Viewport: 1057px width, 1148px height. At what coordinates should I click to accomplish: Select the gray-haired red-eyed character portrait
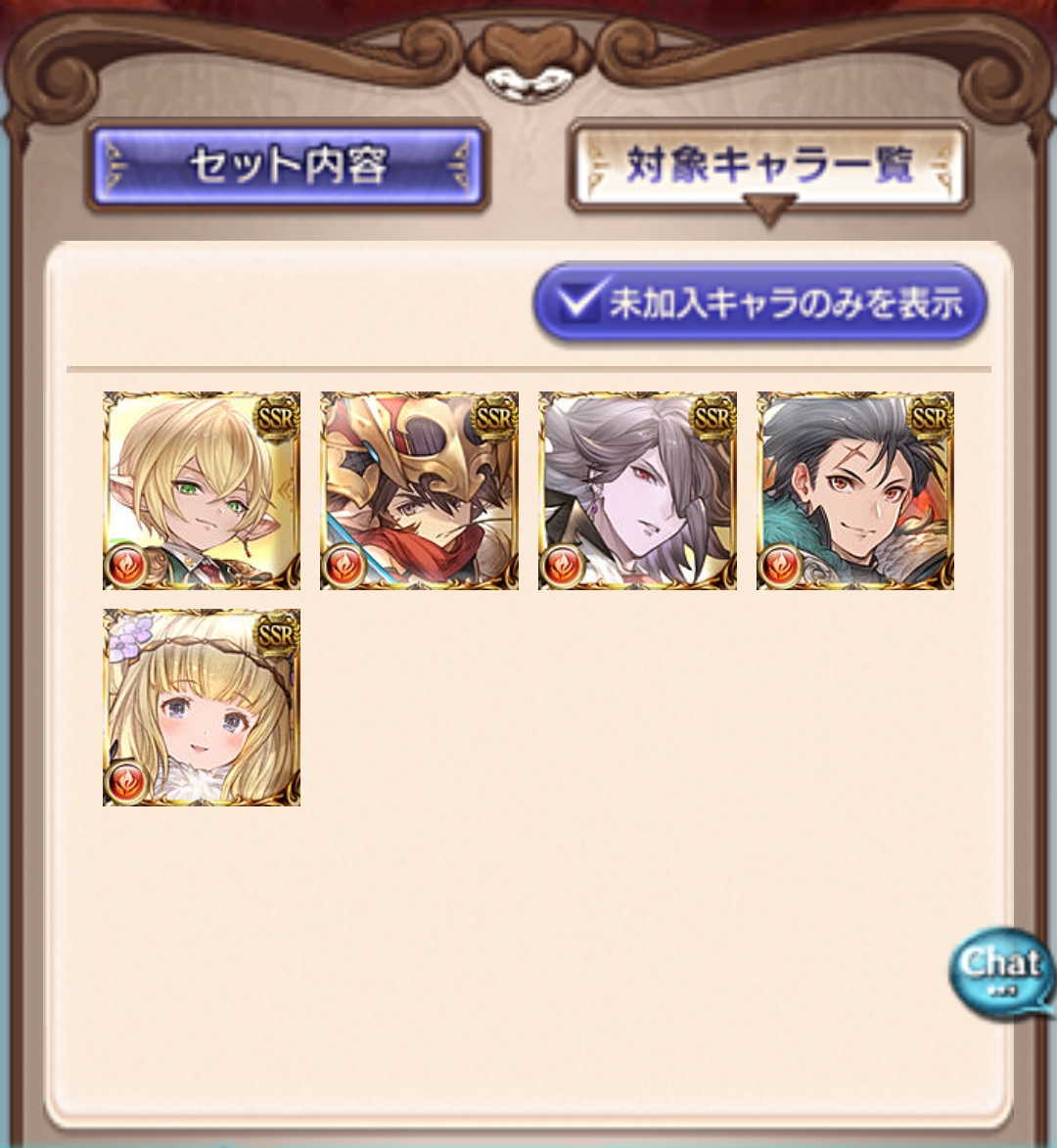click(637, 490)
